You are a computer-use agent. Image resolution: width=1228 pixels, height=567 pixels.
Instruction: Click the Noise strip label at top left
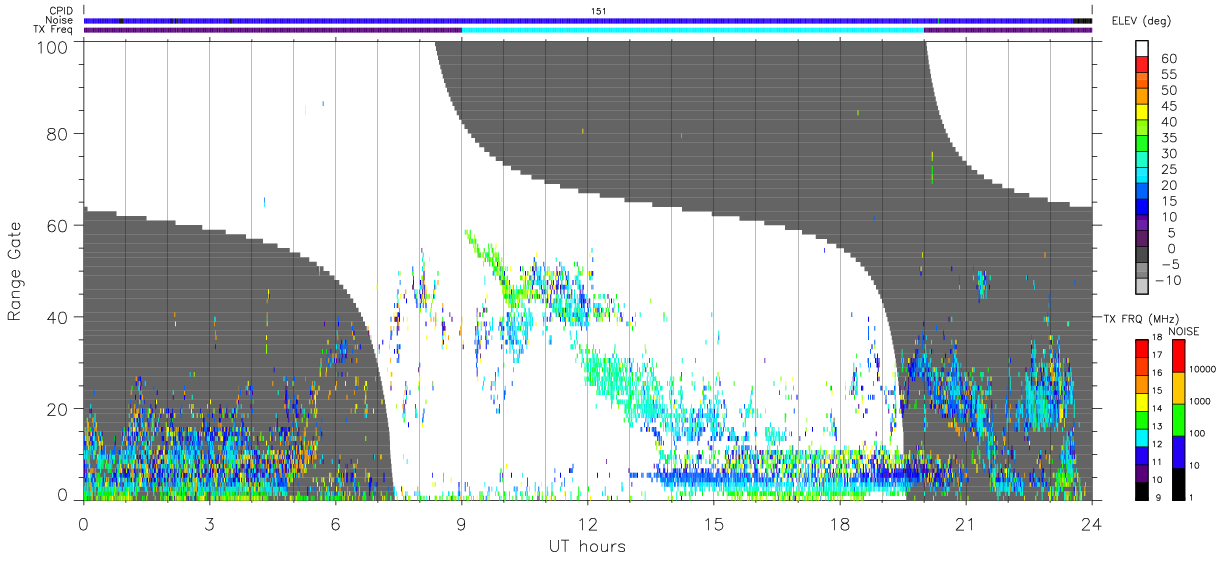coord(60,20)
